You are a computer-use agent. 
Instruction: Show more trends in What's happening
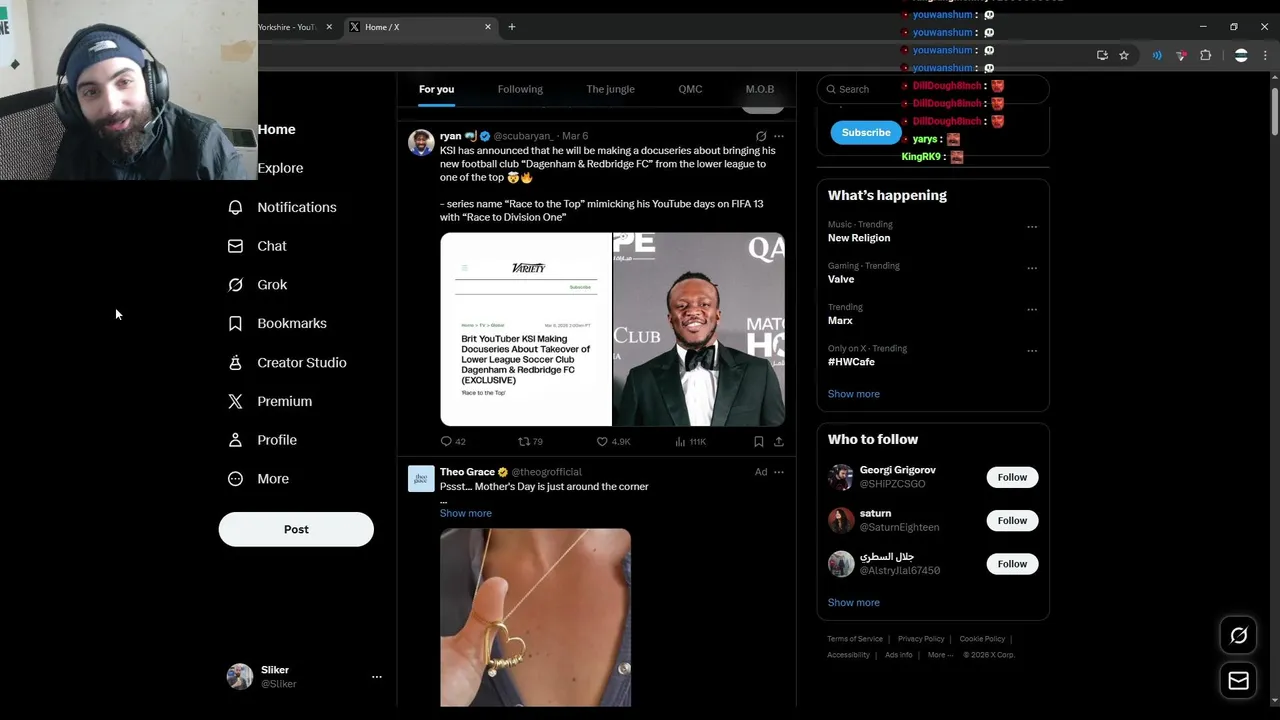pos(854,394)
